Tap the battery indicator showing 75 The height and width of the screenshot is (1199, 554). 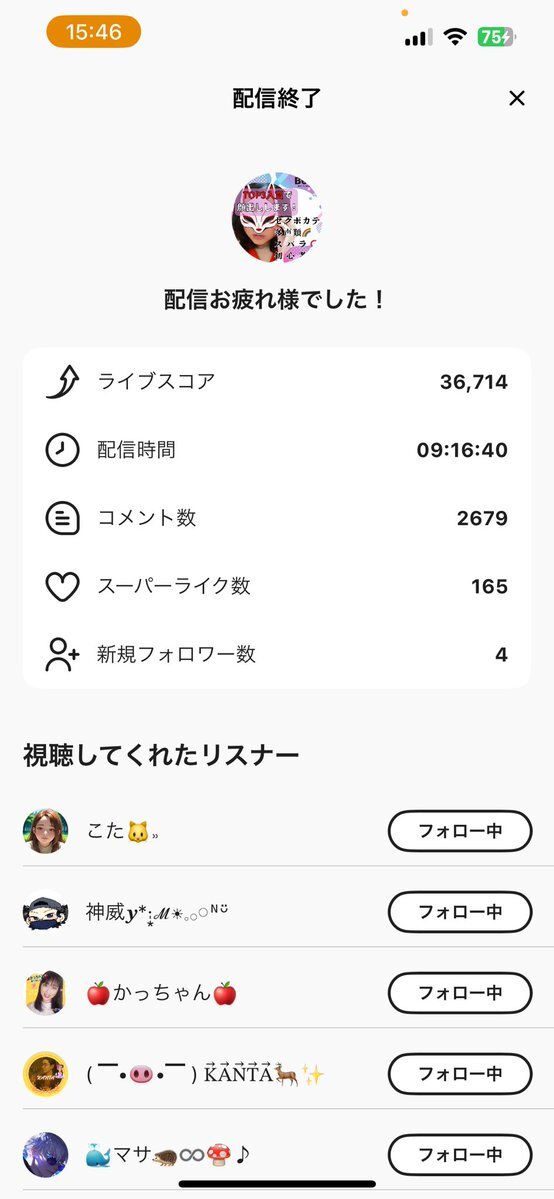pyautogui.click(x=497, y=37)
